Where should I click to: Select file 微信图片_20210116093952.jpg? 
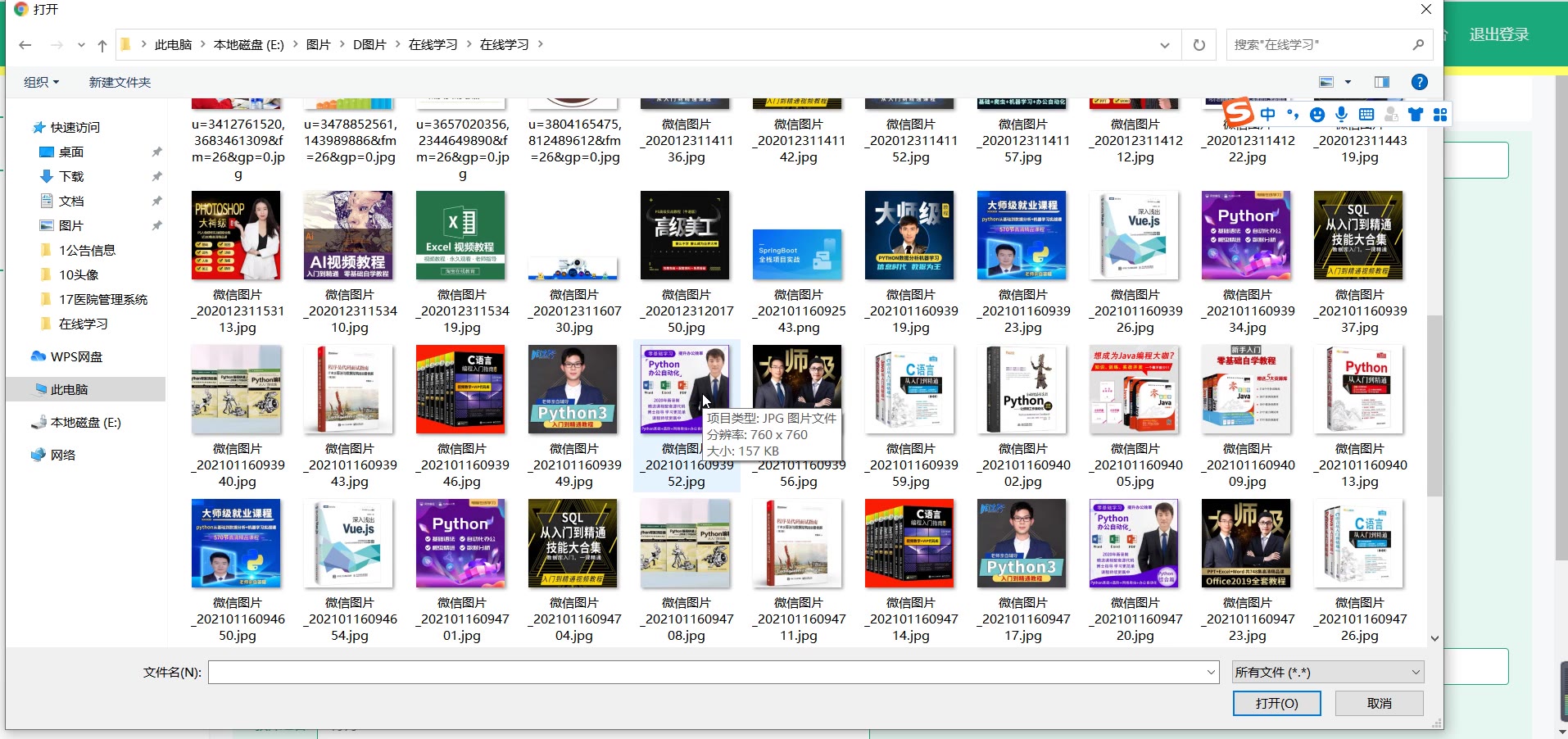point(686,416)
